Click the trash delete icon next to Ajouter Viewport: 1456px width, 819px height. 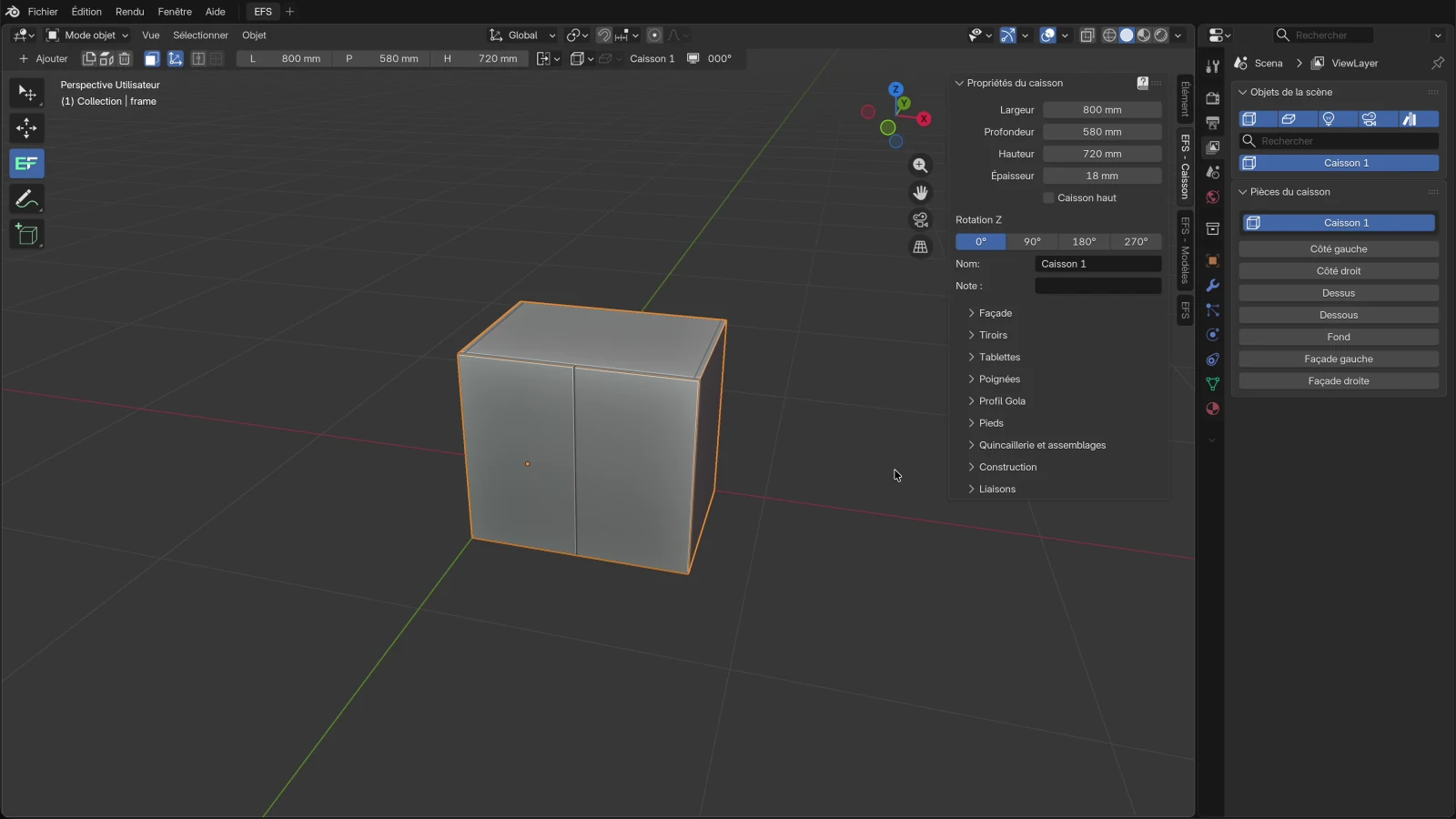coord(125,58)
